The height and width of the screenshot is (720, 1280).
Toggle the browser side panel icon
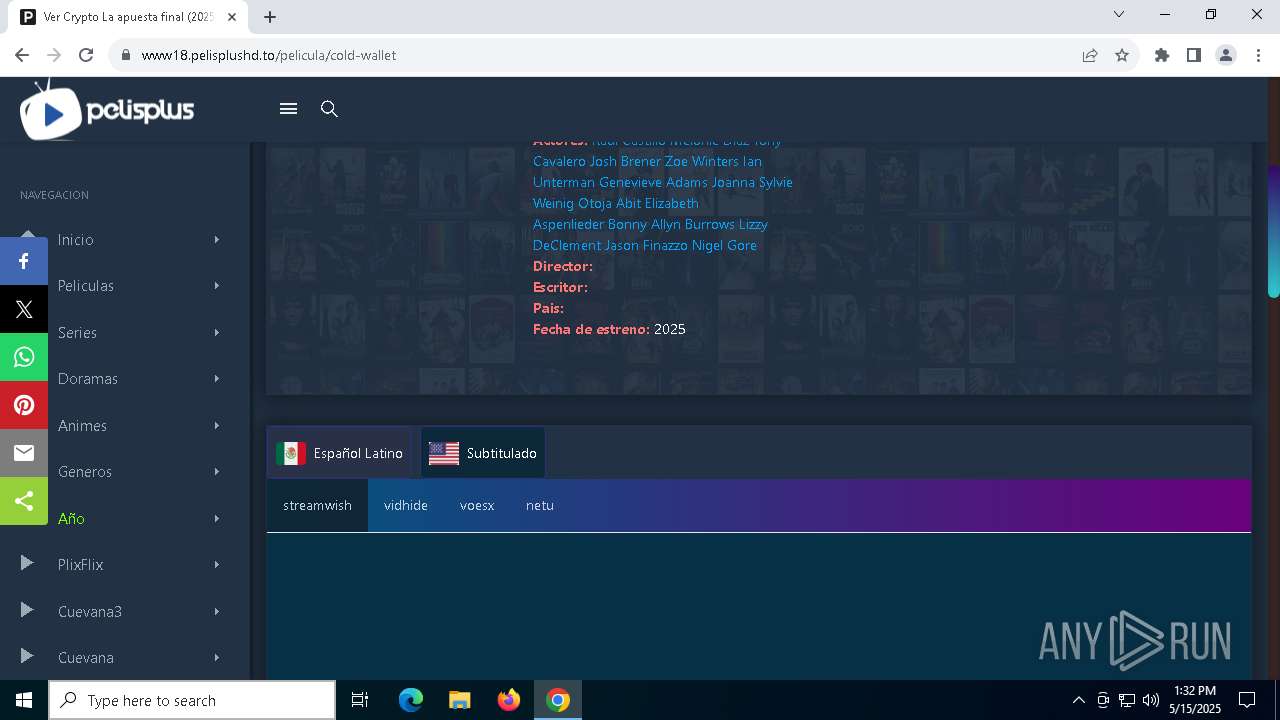[x=1194, y=55]
